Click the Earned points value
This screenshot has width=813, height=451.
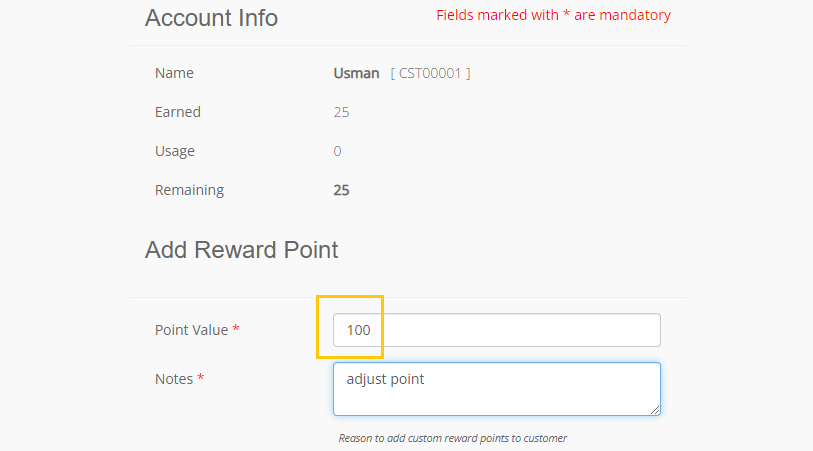(341, 112)
